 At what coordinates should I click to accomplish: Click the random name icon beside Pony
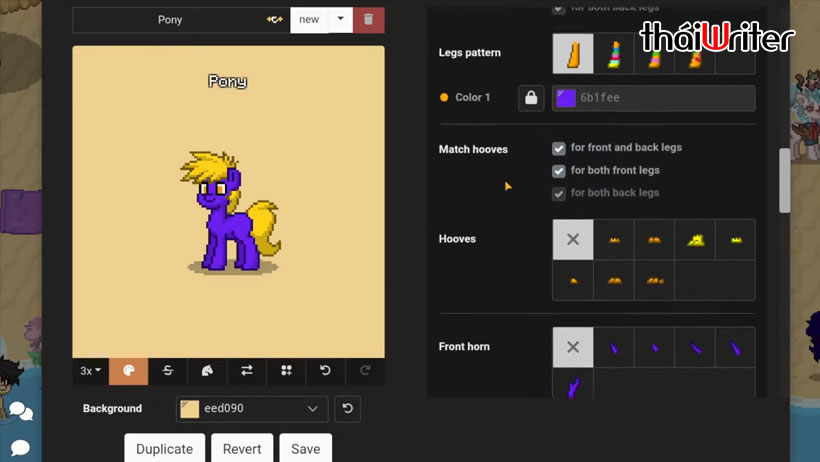[x=275, y=19]
